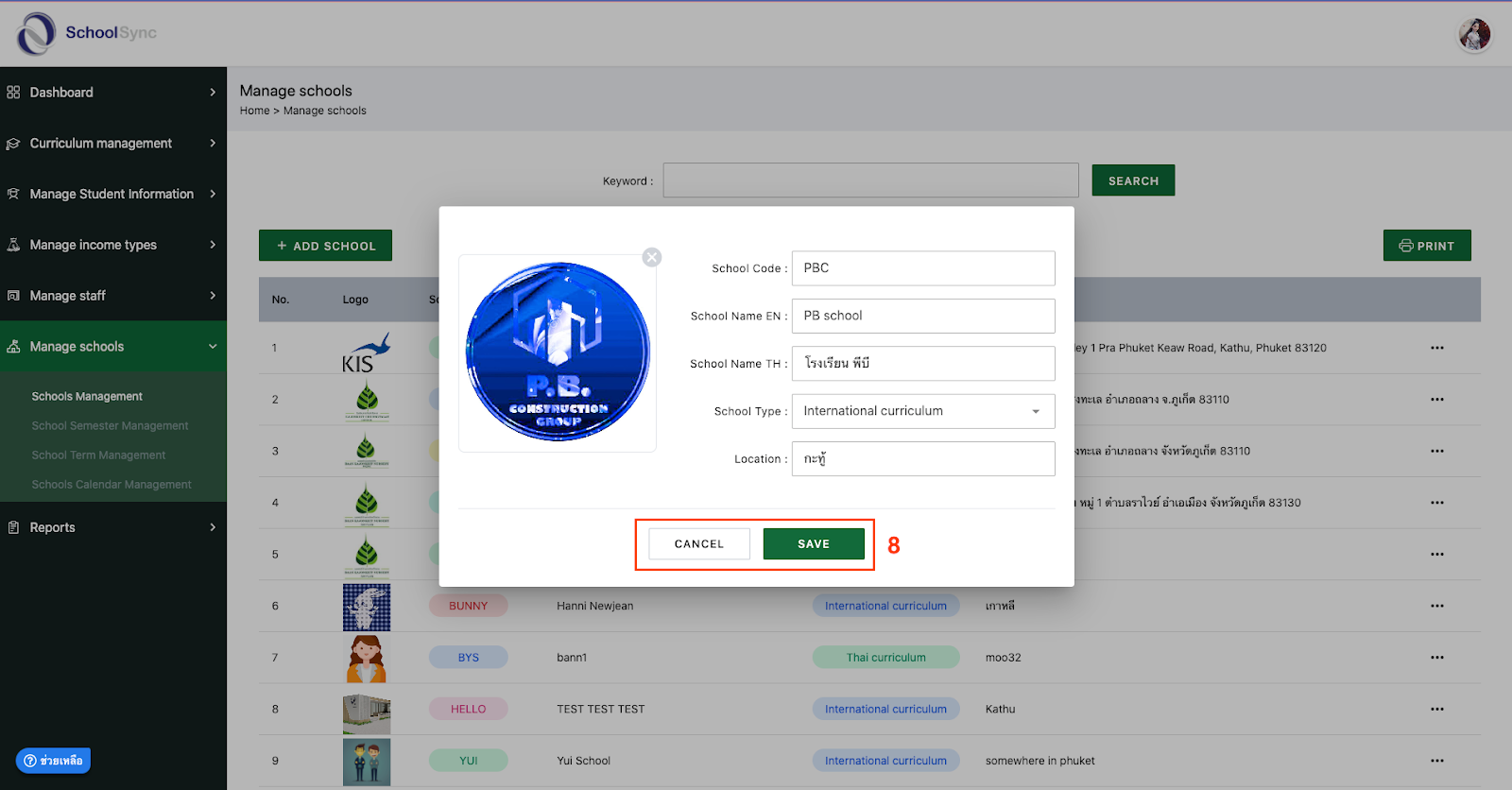This screenshot has width=1512, height=790.
Task: Click the SEARCH button
Action: point(1133,180)
